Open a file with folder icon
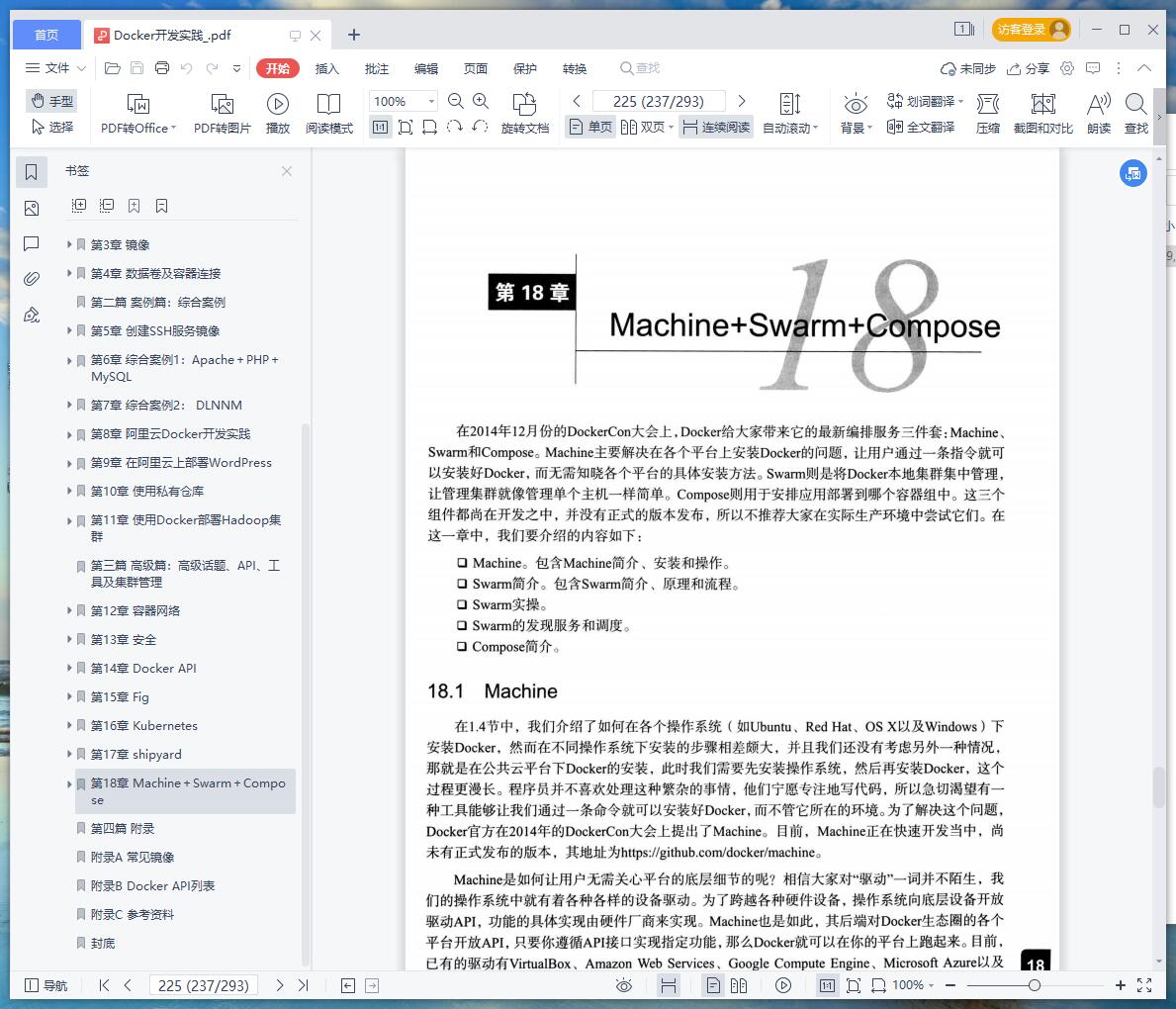The image size is (1176, 1009). (x=113, y=68)
